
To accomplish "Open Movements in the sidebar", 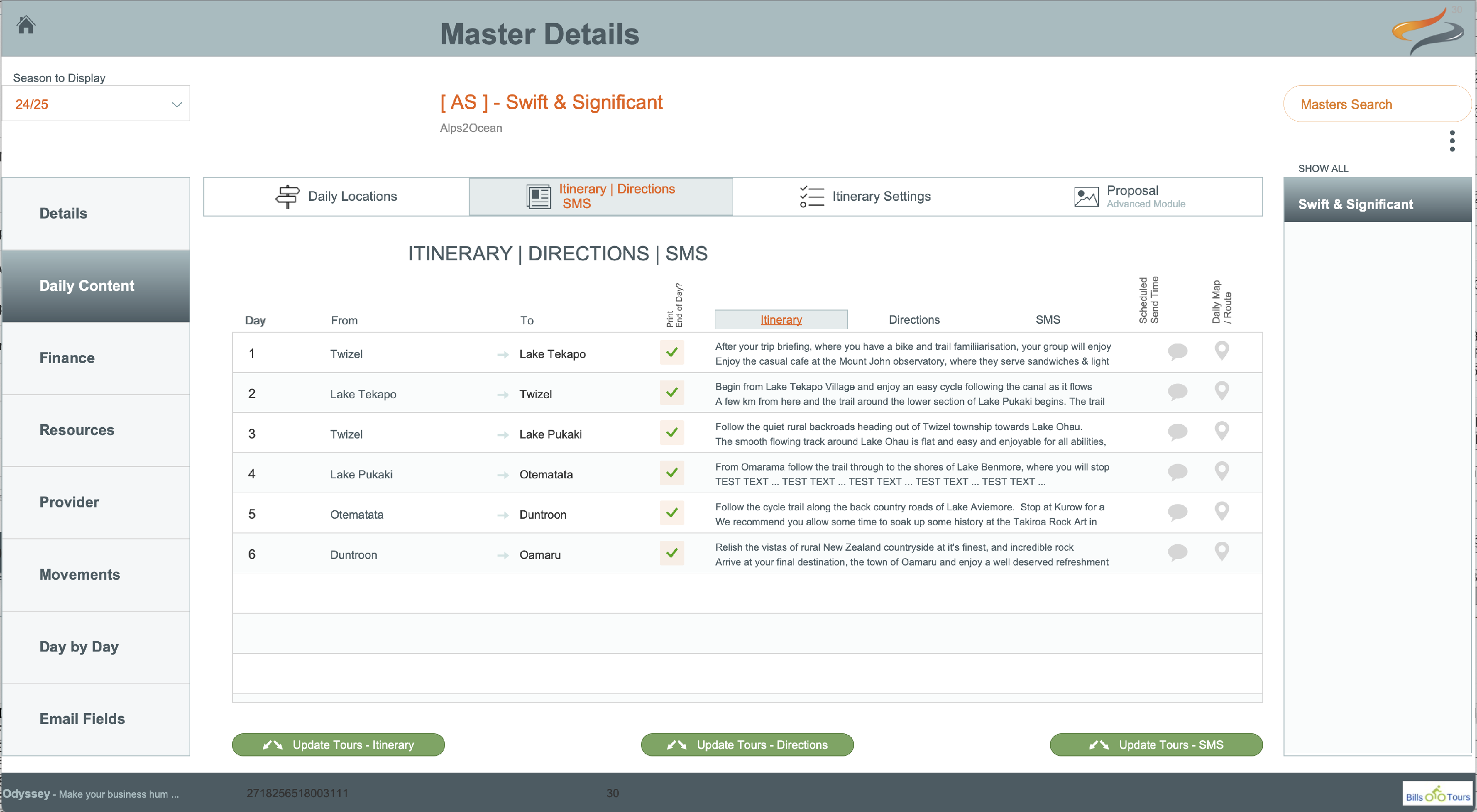I will click(x=96, y=574).
